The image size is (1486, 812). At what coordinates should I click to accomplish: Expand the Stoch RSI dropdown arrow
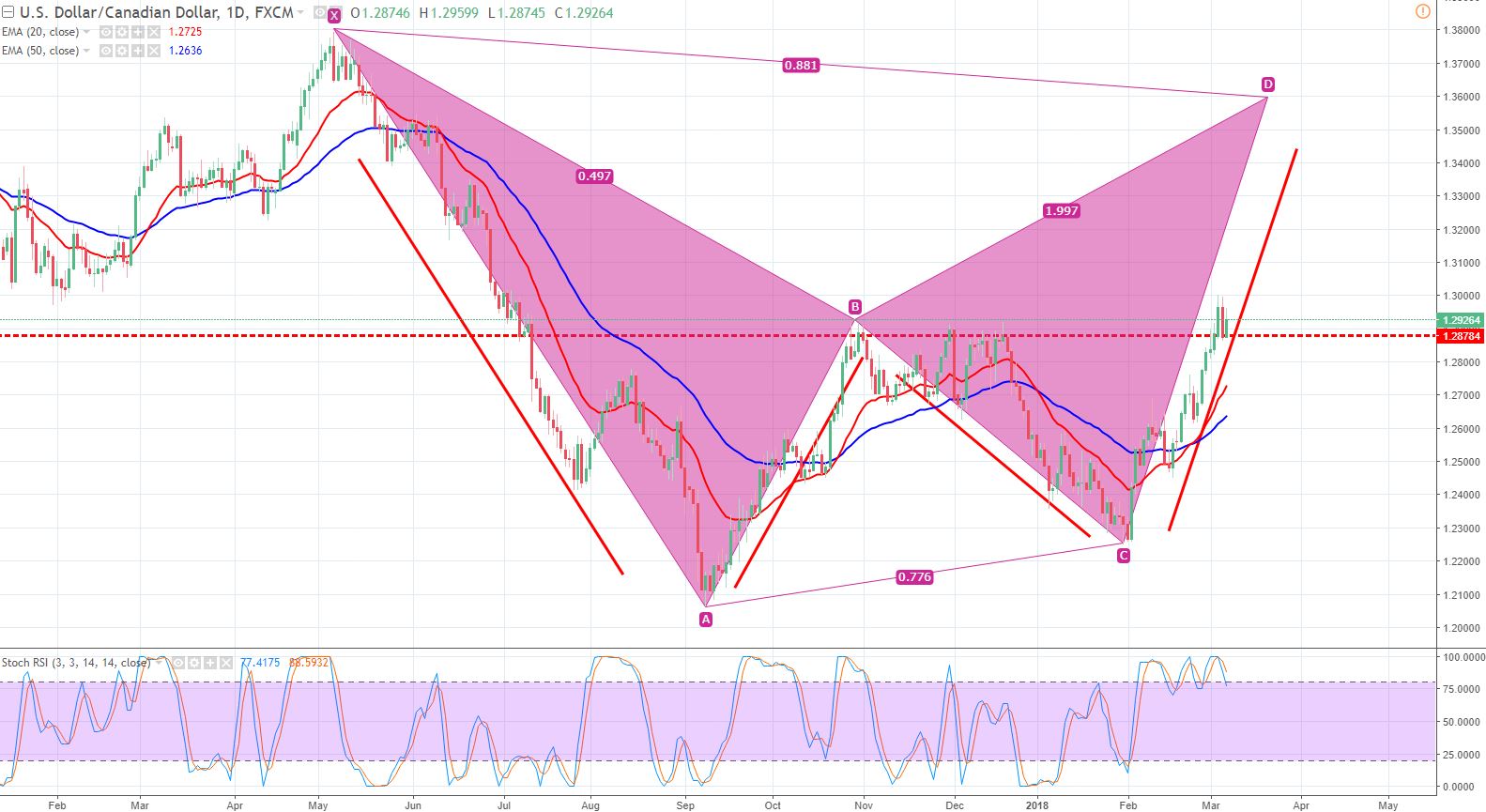160,663
